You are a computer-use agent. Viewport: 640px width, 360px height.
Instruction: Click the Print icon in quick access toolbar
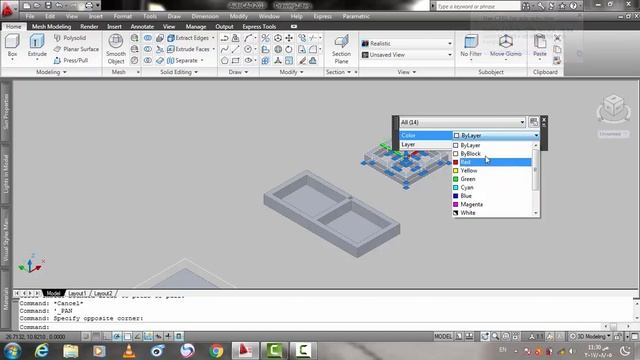pyautogui.click(x=89, y=6)
